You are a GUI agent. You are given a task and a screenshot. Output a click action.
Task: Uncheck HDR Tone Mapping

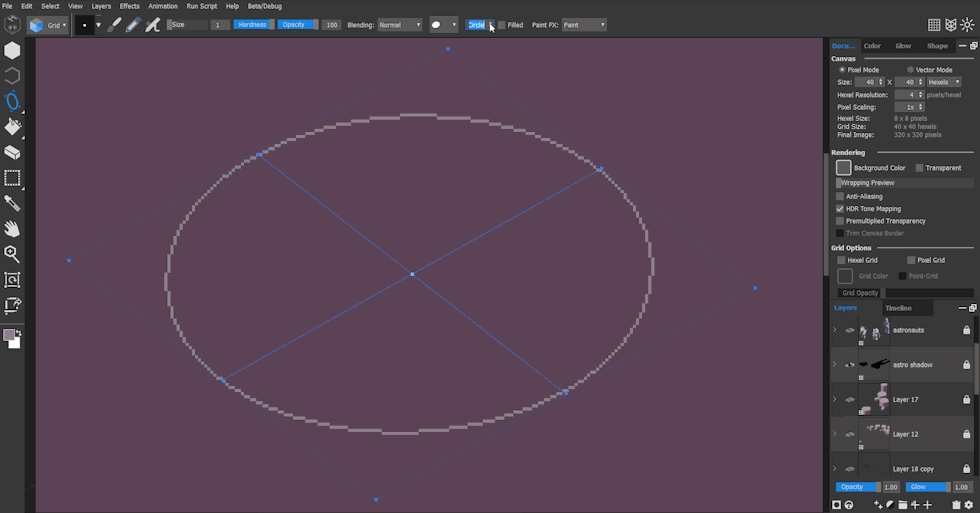840,209
